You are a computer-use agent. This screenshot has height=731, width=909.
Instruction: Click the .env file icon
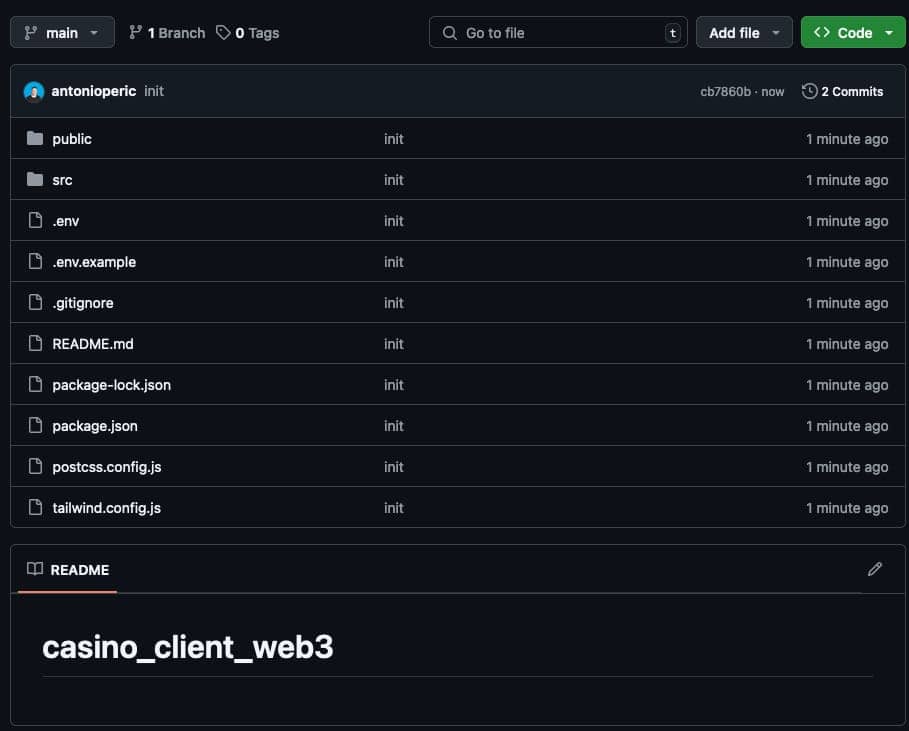point(35,220)
